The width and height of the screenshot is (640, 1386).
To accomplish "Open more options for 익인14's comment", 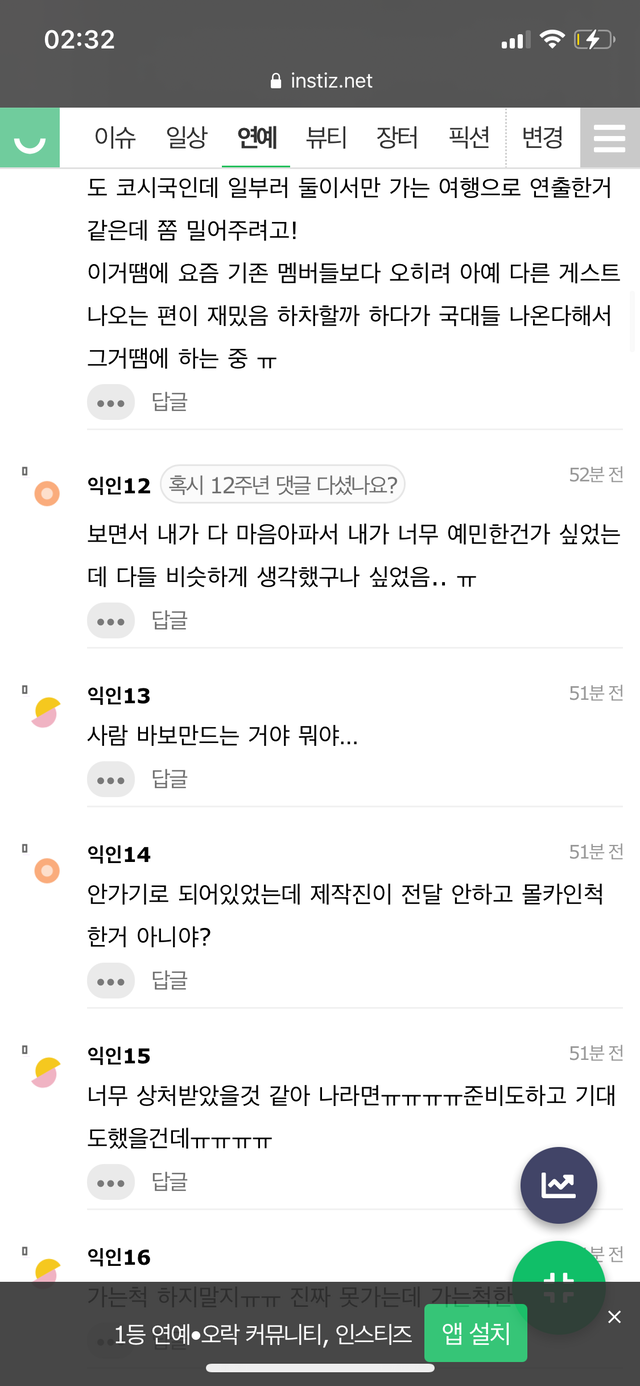I will tap(110, 981).
